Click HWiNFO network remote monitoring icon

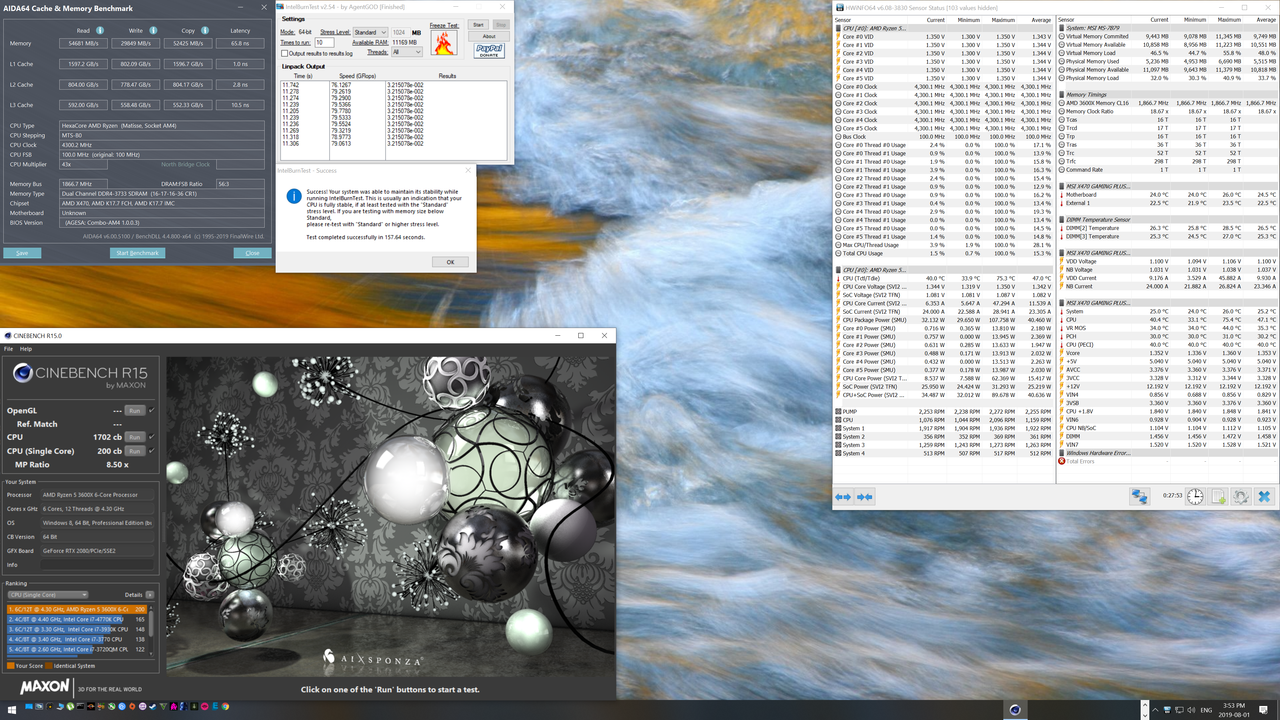pyautogui.click(x=1139, y=497)
